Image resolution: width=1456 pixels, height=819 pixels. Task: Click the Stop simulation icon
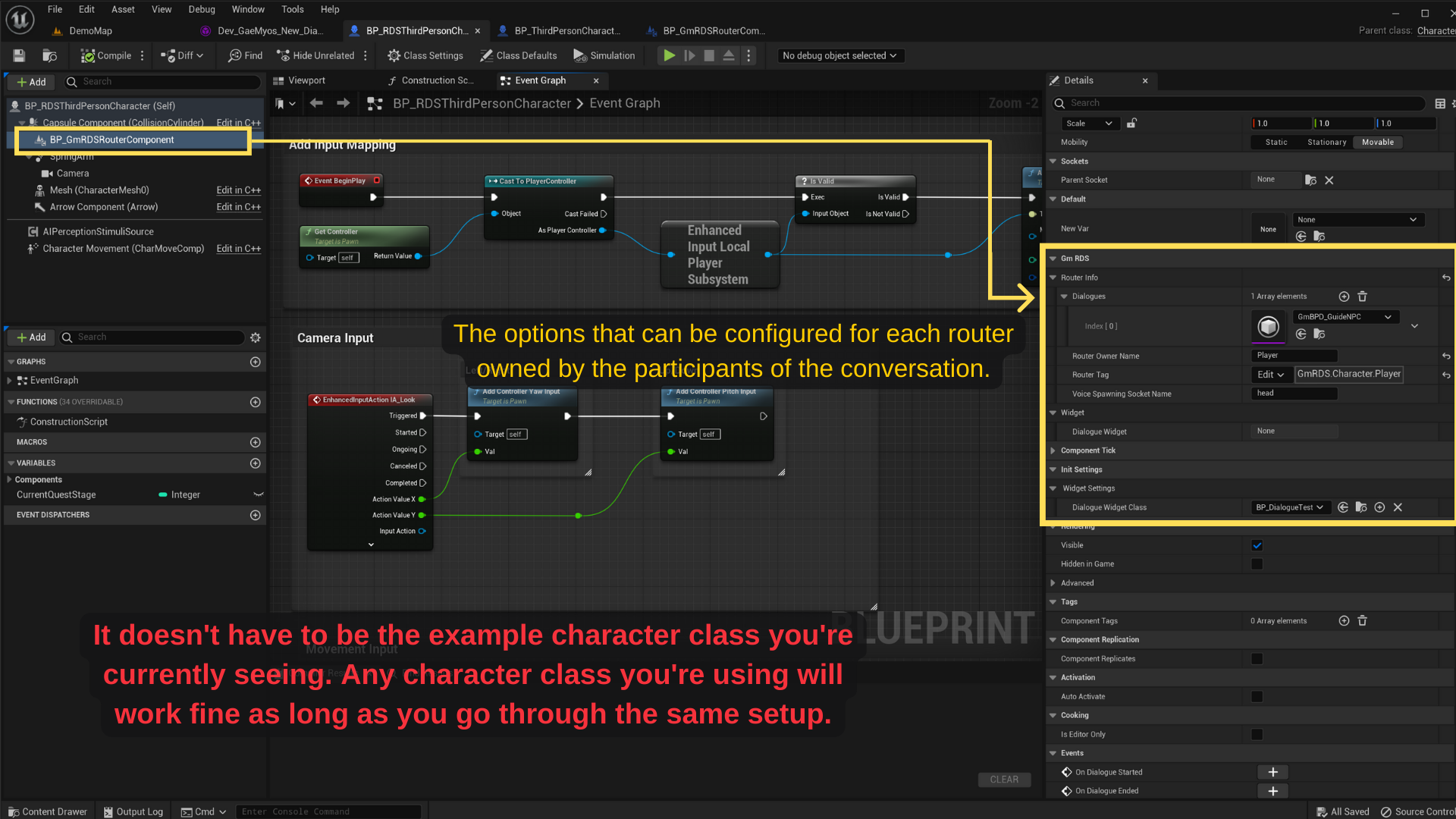(709, 55)
